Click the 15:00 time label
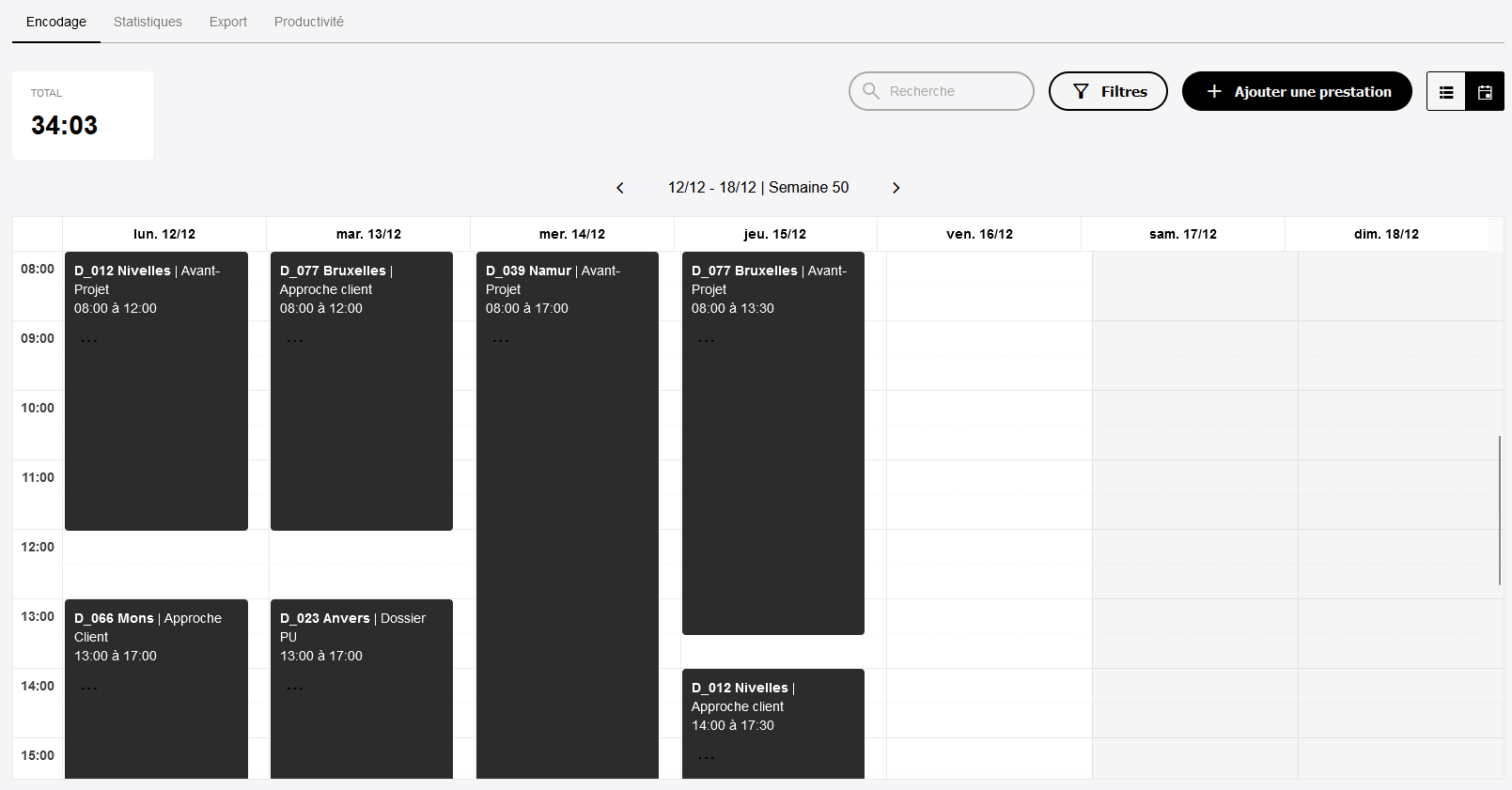1512x790 pixels. (38, 756)
